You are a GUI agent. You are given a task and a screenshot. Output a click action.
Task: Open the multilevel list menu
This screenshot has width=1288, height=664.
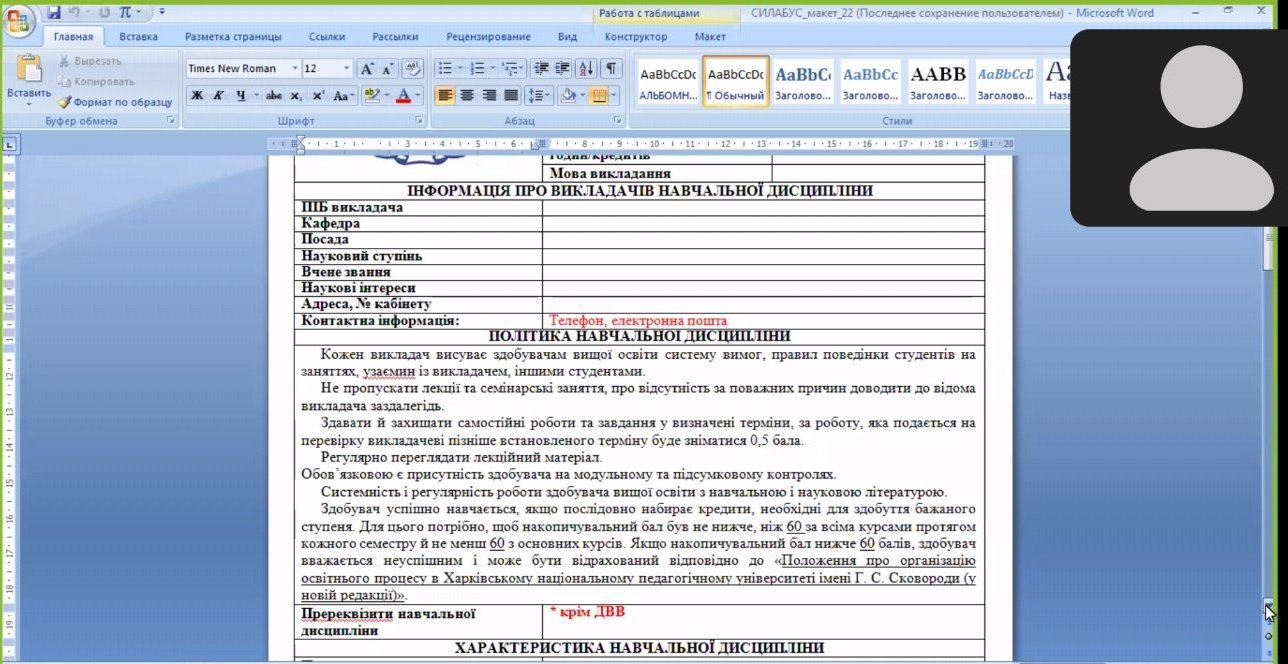point(512,68)
